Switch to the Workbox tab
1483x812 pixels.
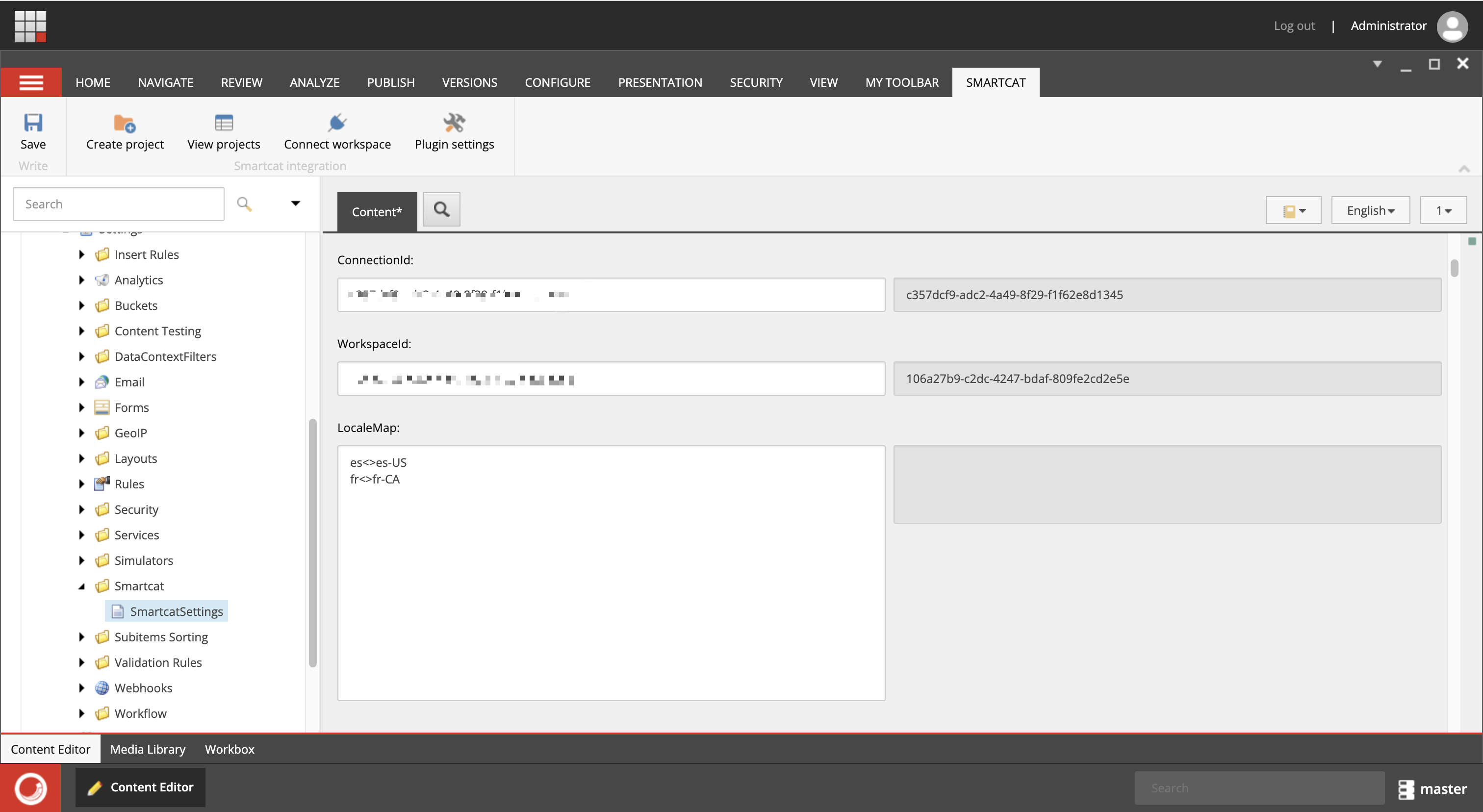230,749
